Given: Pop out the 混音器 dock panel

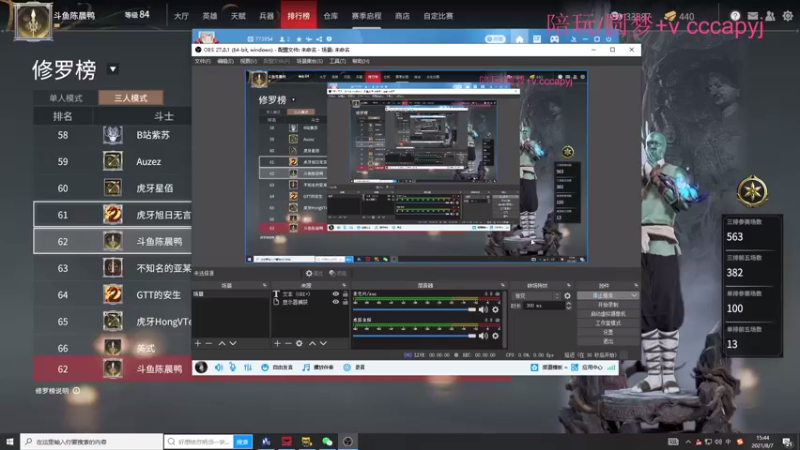Looking at the screenshot, I should 503,285.
